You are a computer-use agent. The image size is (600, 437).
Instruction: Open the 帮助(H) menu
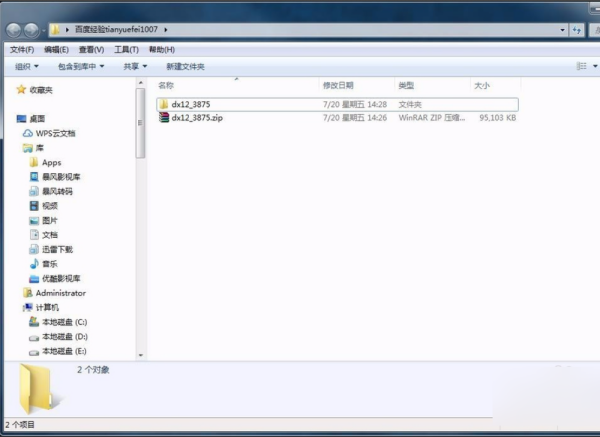tap(161, 49)
